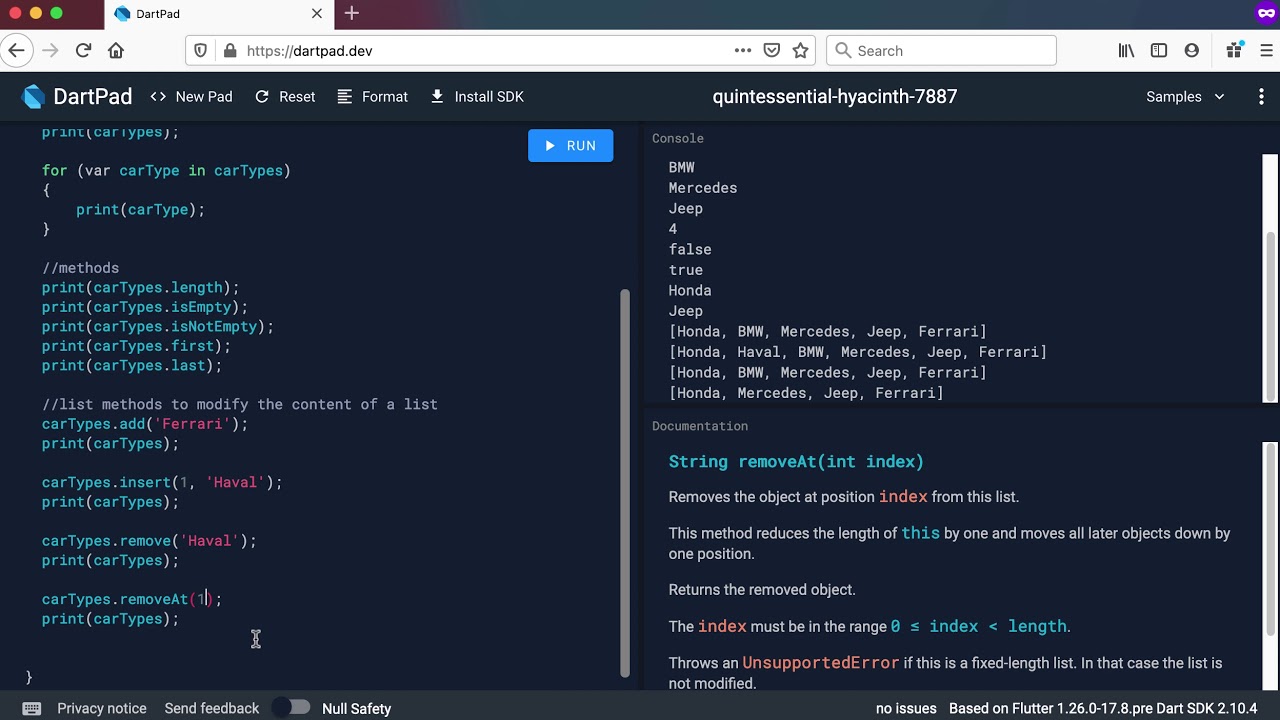Click the Documentation panel heading
The height and width of the screenshot is (720, 1280).
[700, 426]
